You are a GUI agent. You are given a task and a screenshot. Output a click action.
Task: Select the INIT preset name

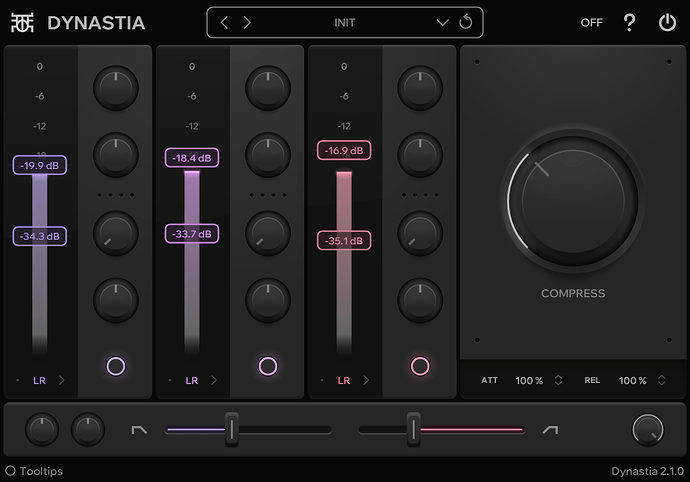pyautogui.click(x=345, y=22)
